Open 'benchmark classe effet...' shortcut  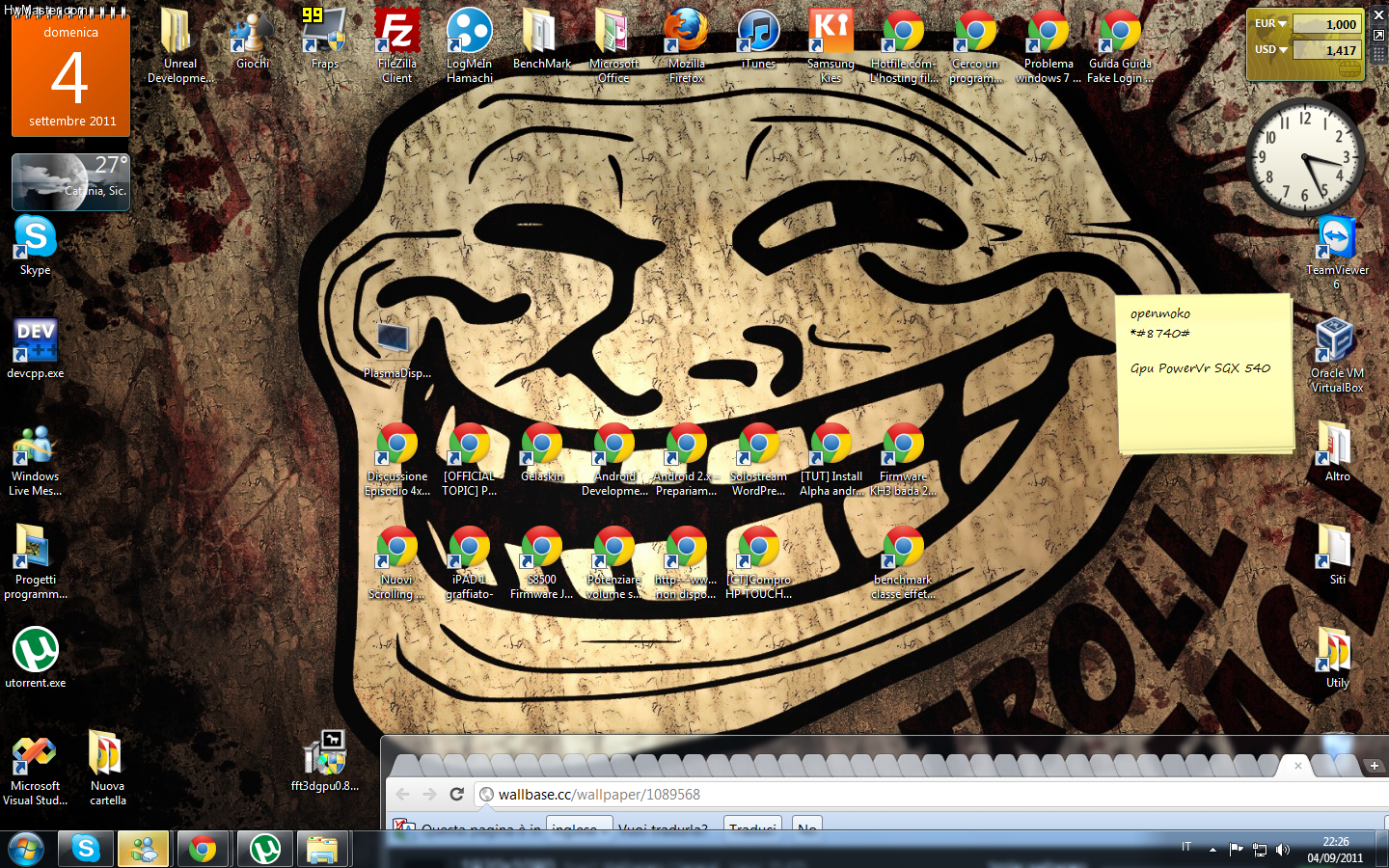tap(903, 562)
